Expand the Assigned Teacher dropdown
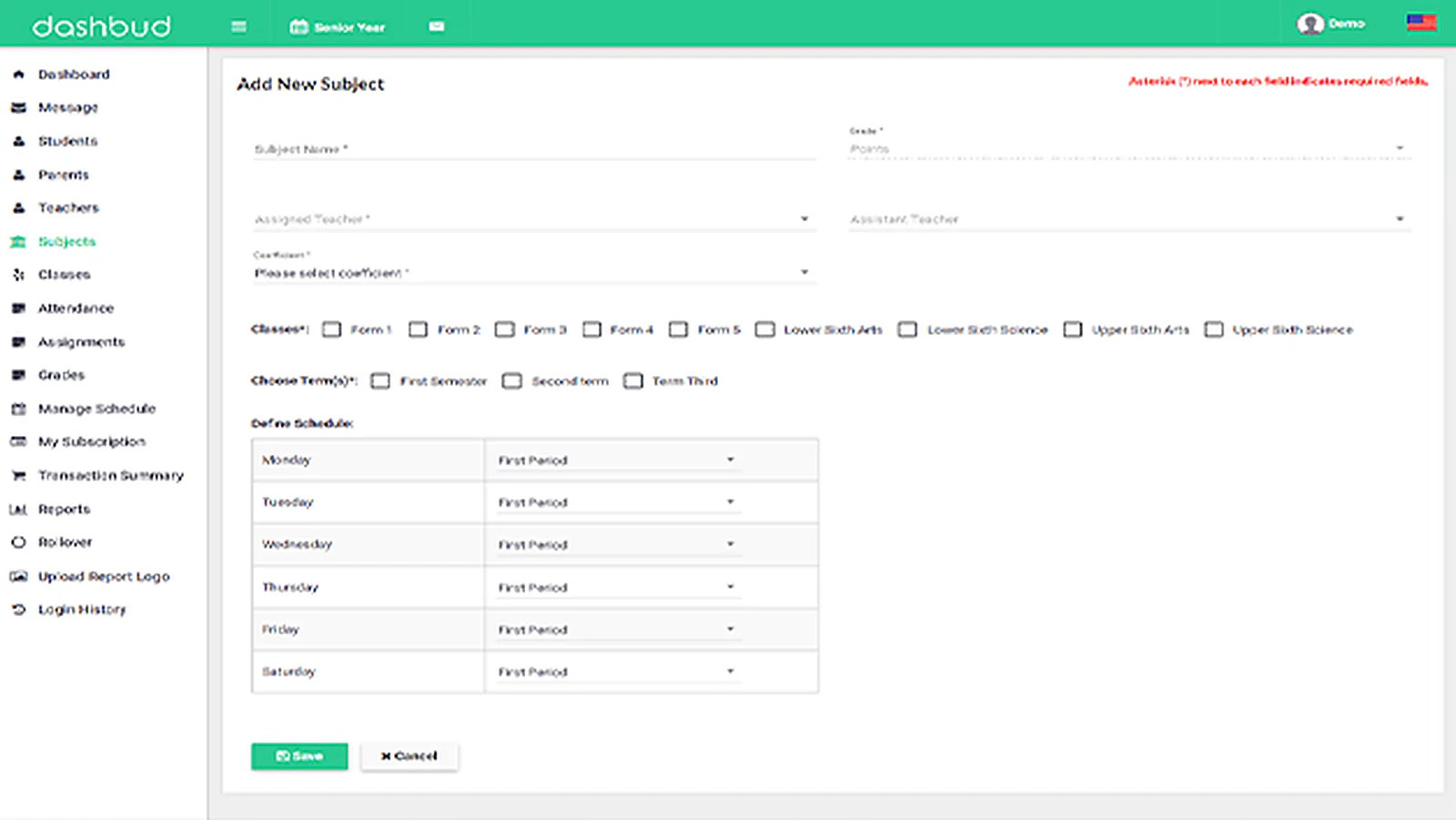The width and height of the screenshot is (1456, 820). tap(534, 219)
